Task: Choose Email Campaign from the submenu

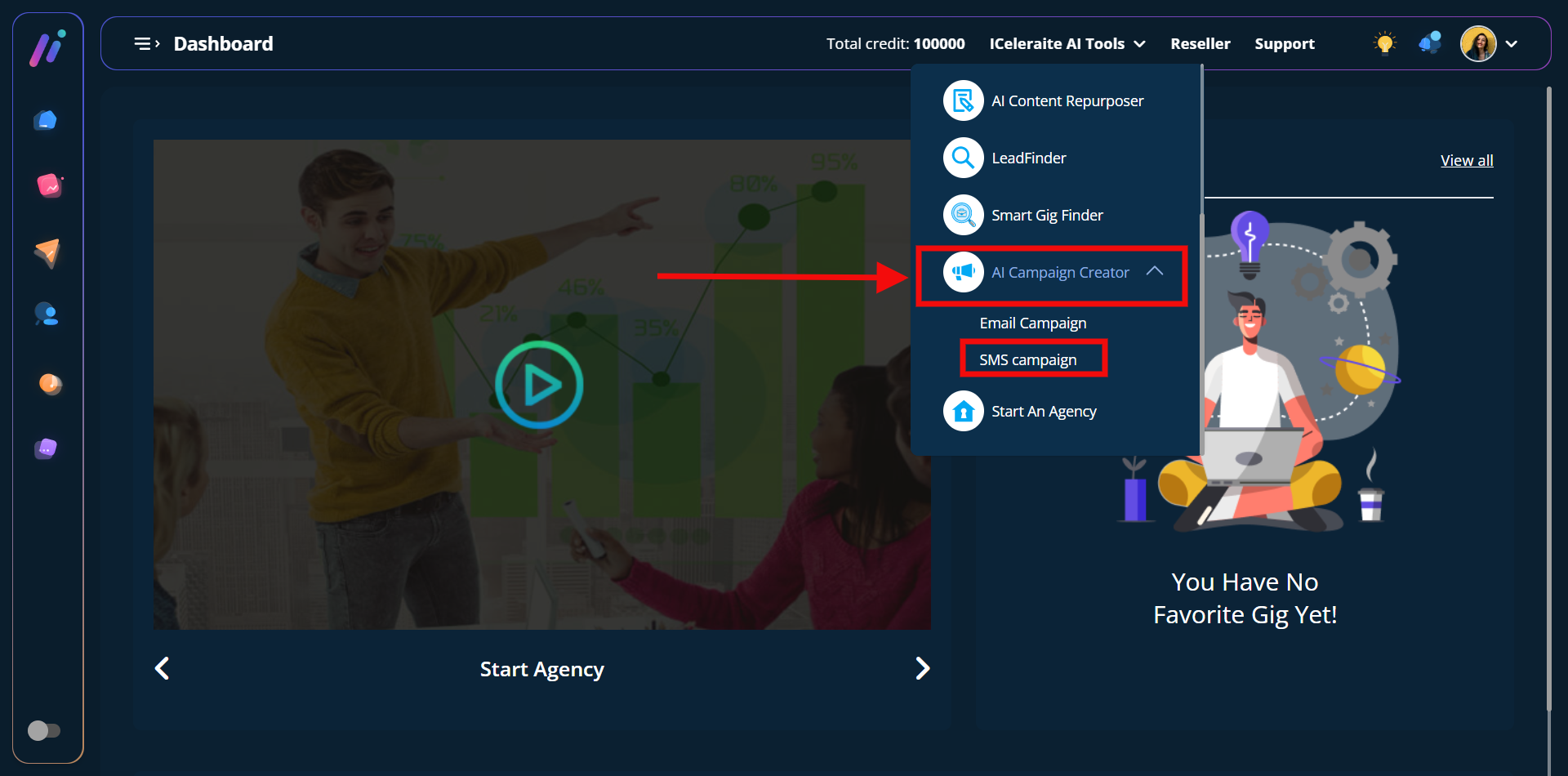Action: point(1032,323)
